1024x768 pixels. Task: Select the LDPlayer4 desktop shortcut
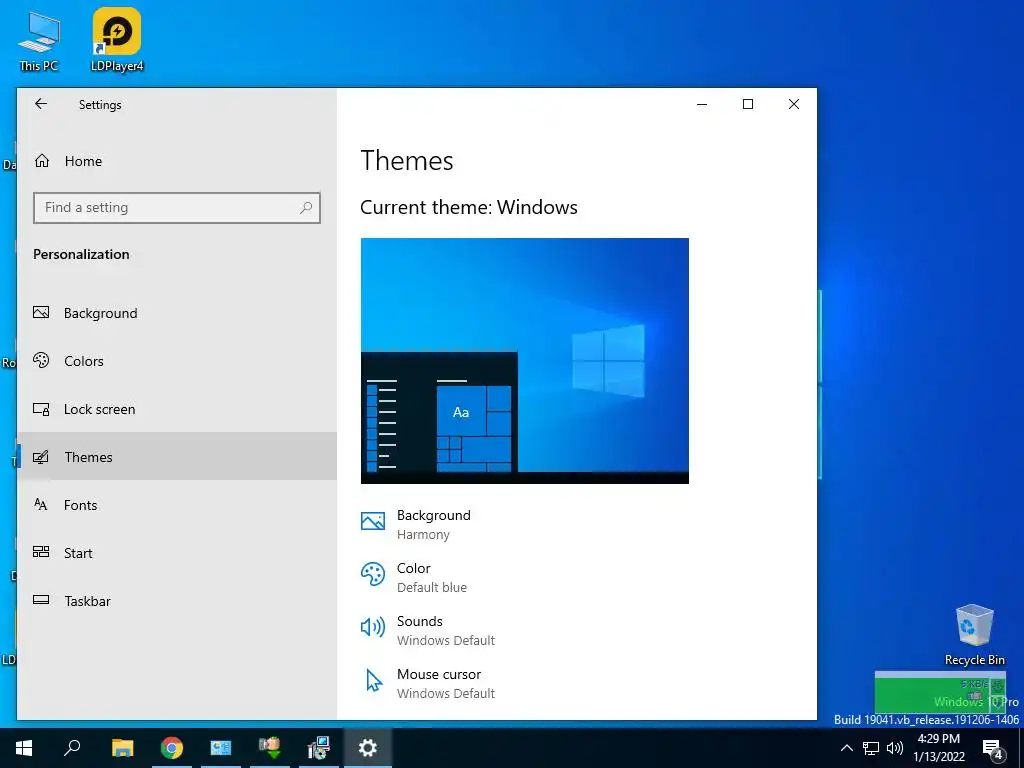coord(117,40)
